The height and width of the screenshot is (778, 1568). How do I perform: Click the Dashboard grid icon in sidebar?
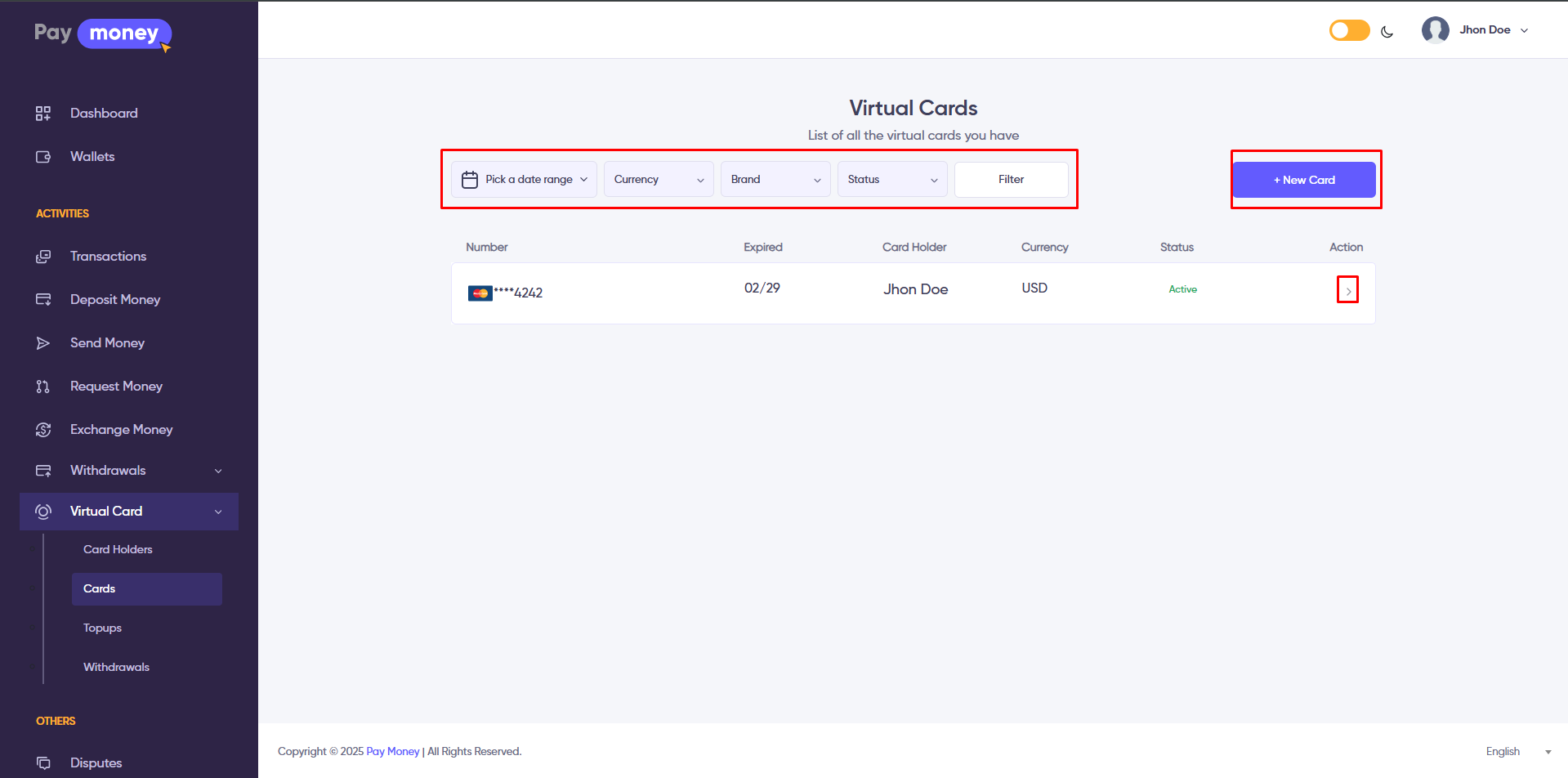pyautogui.click(x=43, y=114)
